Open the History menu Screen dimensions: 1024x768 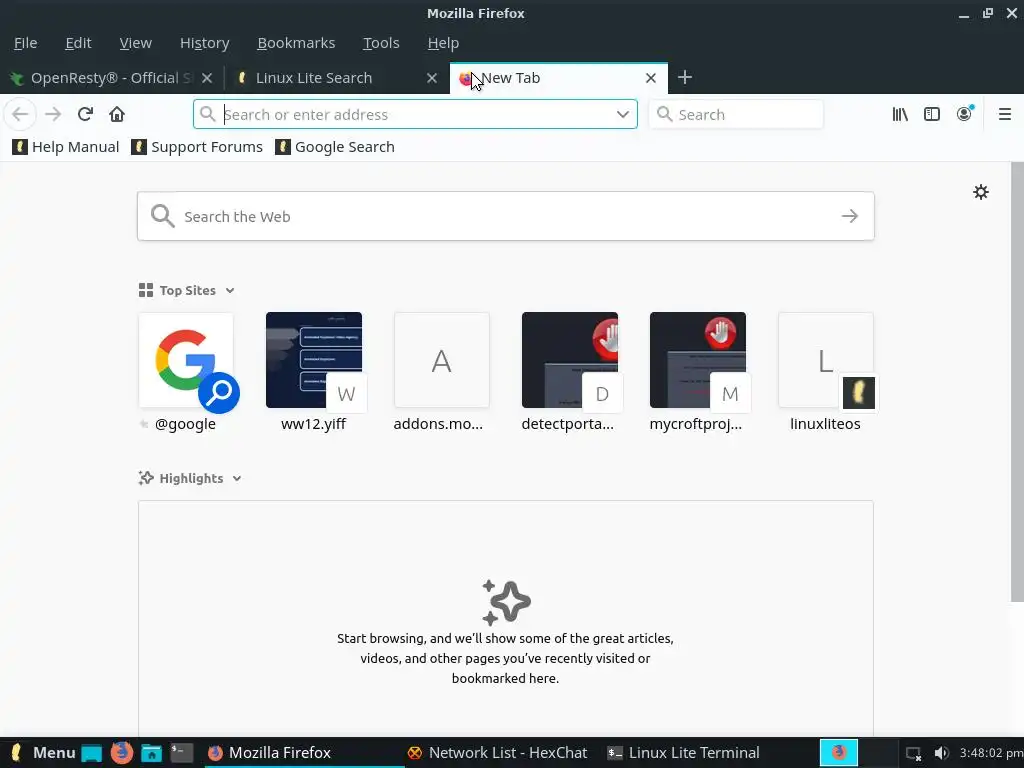point(204,43)
